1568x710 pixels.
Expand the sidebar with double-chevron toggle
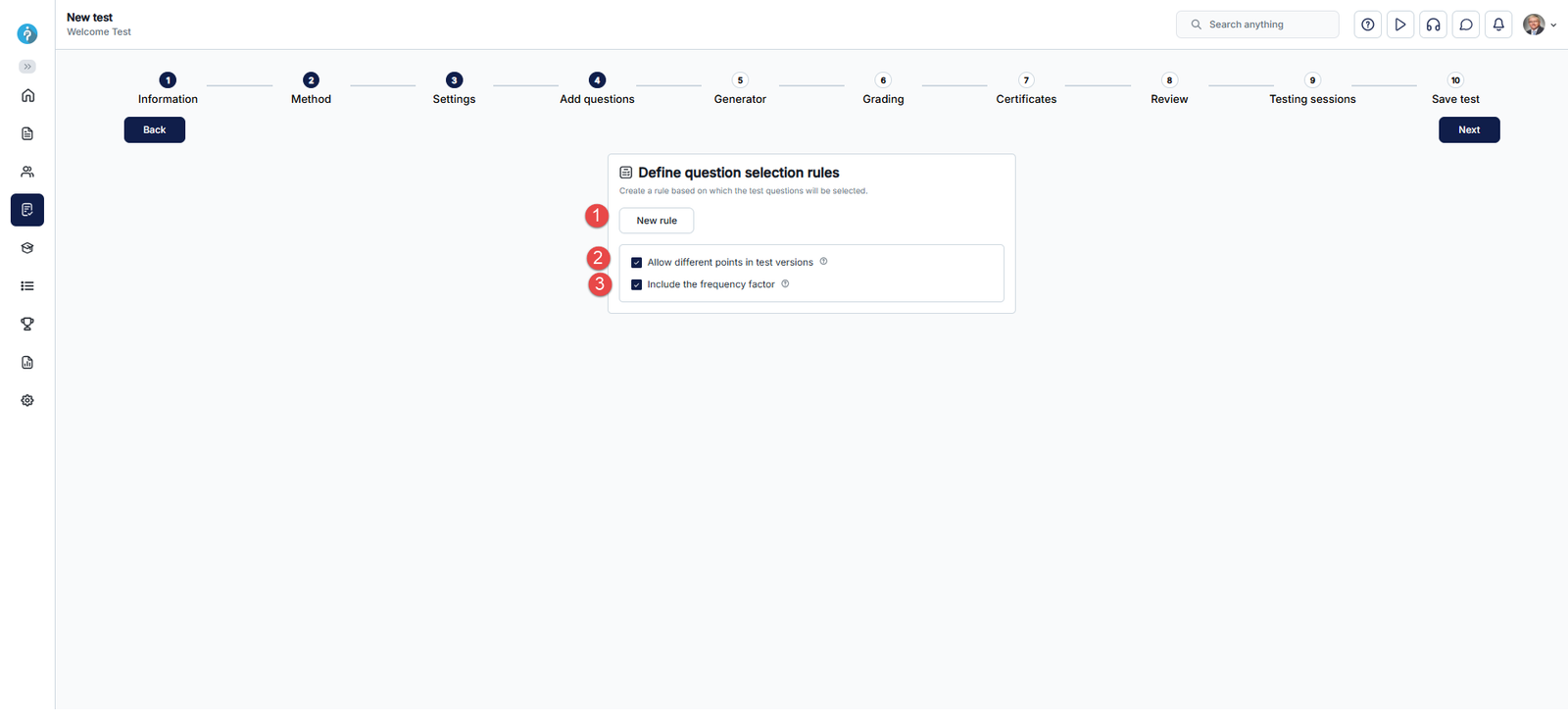[x=27, y=67]
